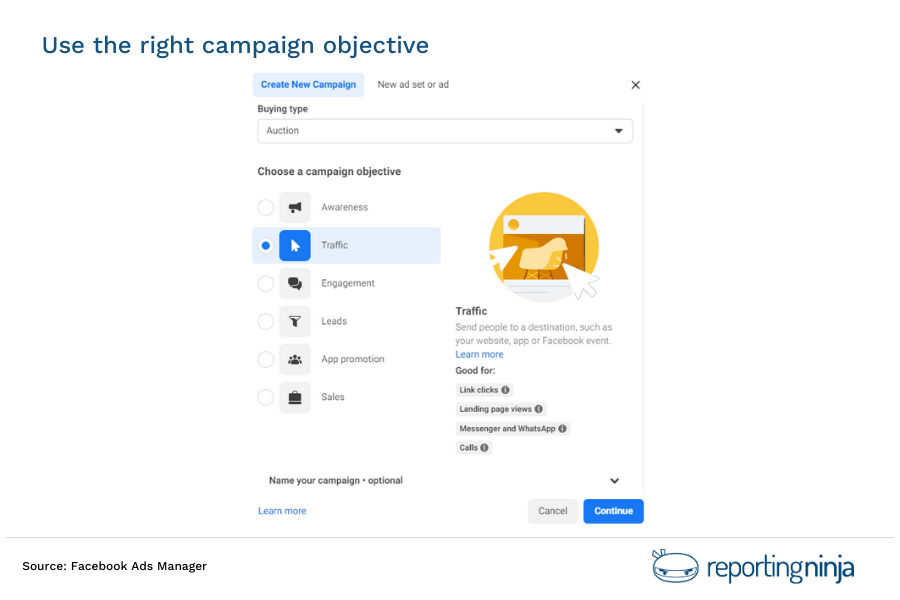Expand the Name your campaign section

614,480
